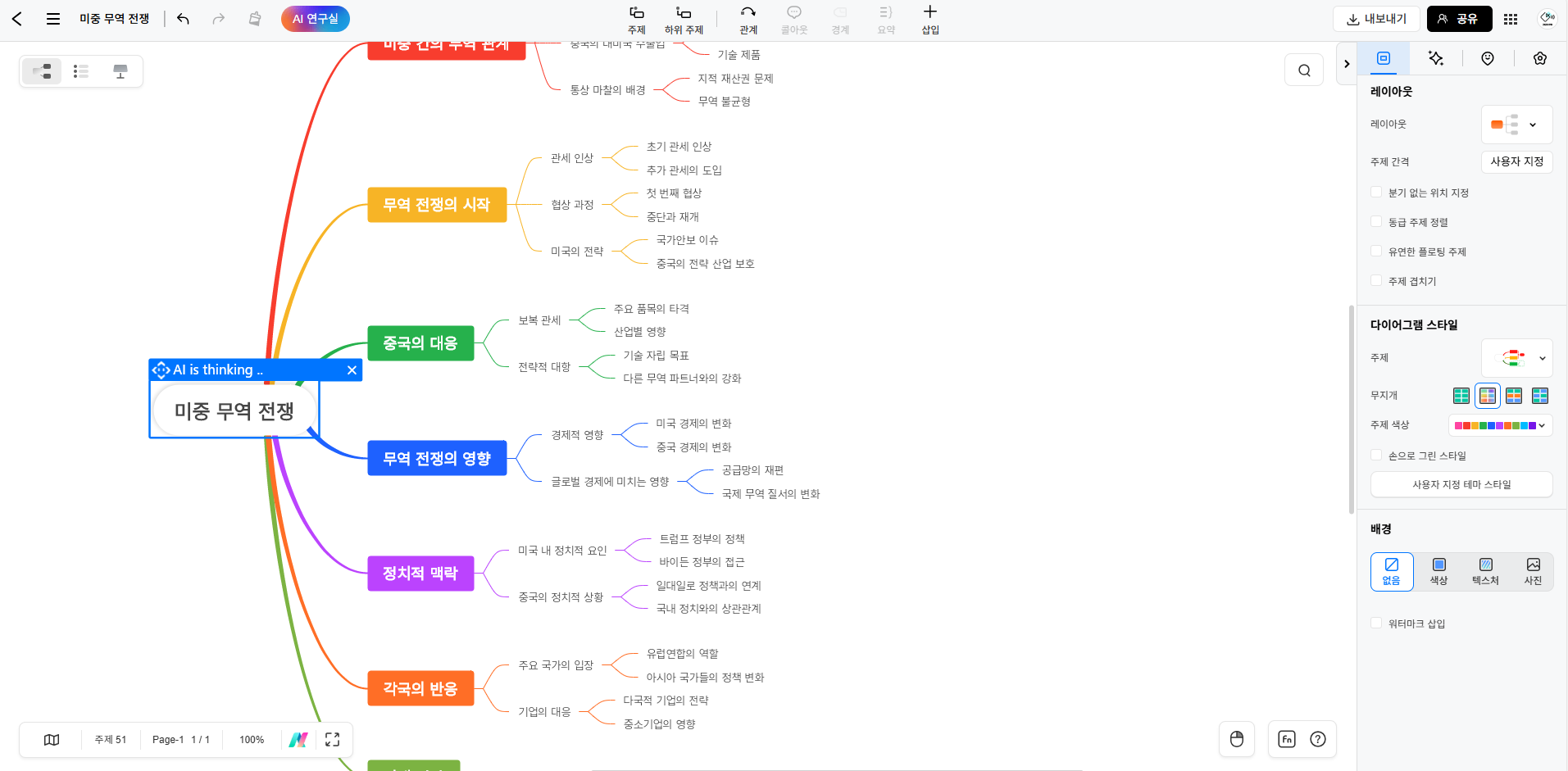Screen dimensions: 1568x771
Task: Open the canvas search tool
Action: coord(1304,70)
